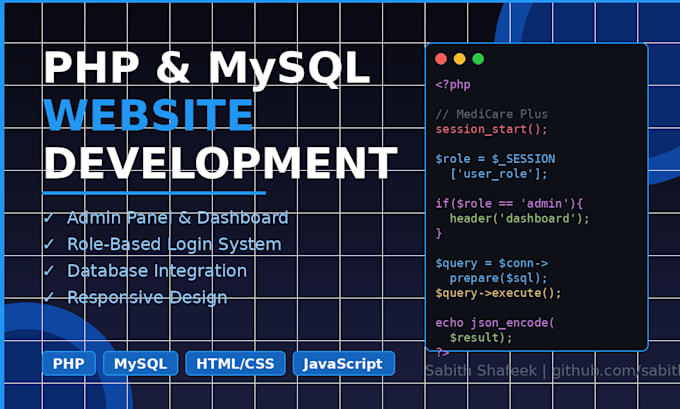This screenshot has height=409, width=680.
Task: Click the JavaScript tag badge
Action: 343,363
